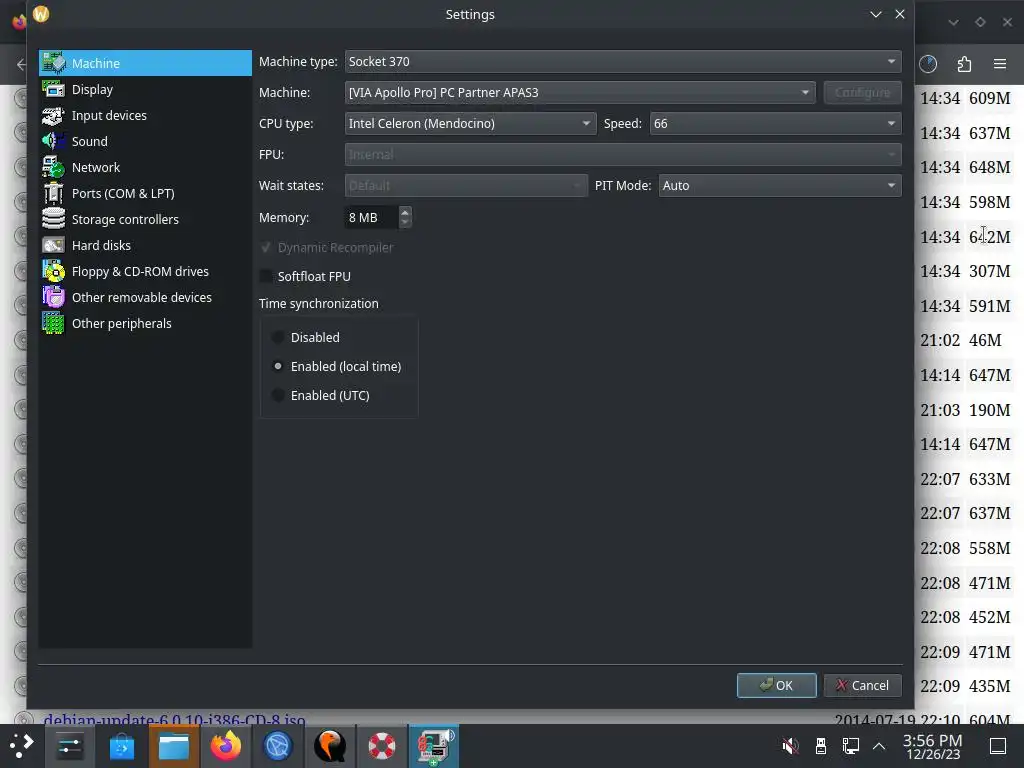Open the taskbar application launcher icon
Image resolution: width=1024 pixels, height=768 pixels.
click(x=22, y=746)
